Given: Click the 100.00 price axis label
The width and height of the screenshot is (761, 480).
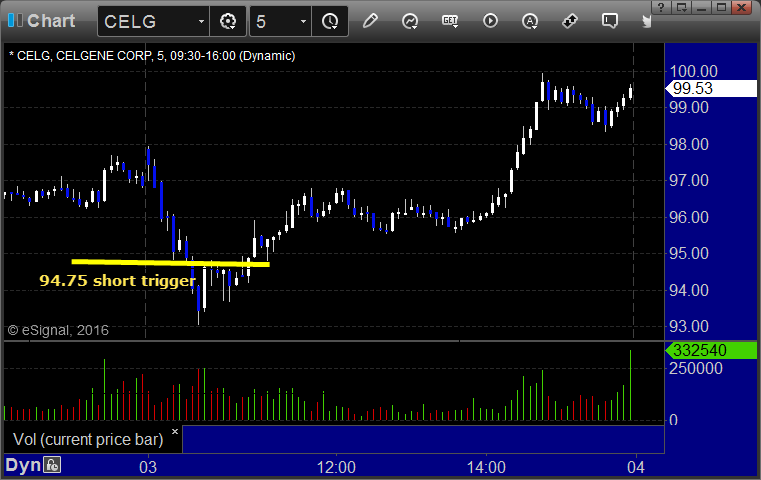Looking at the screenshot, I should (694, 71).
